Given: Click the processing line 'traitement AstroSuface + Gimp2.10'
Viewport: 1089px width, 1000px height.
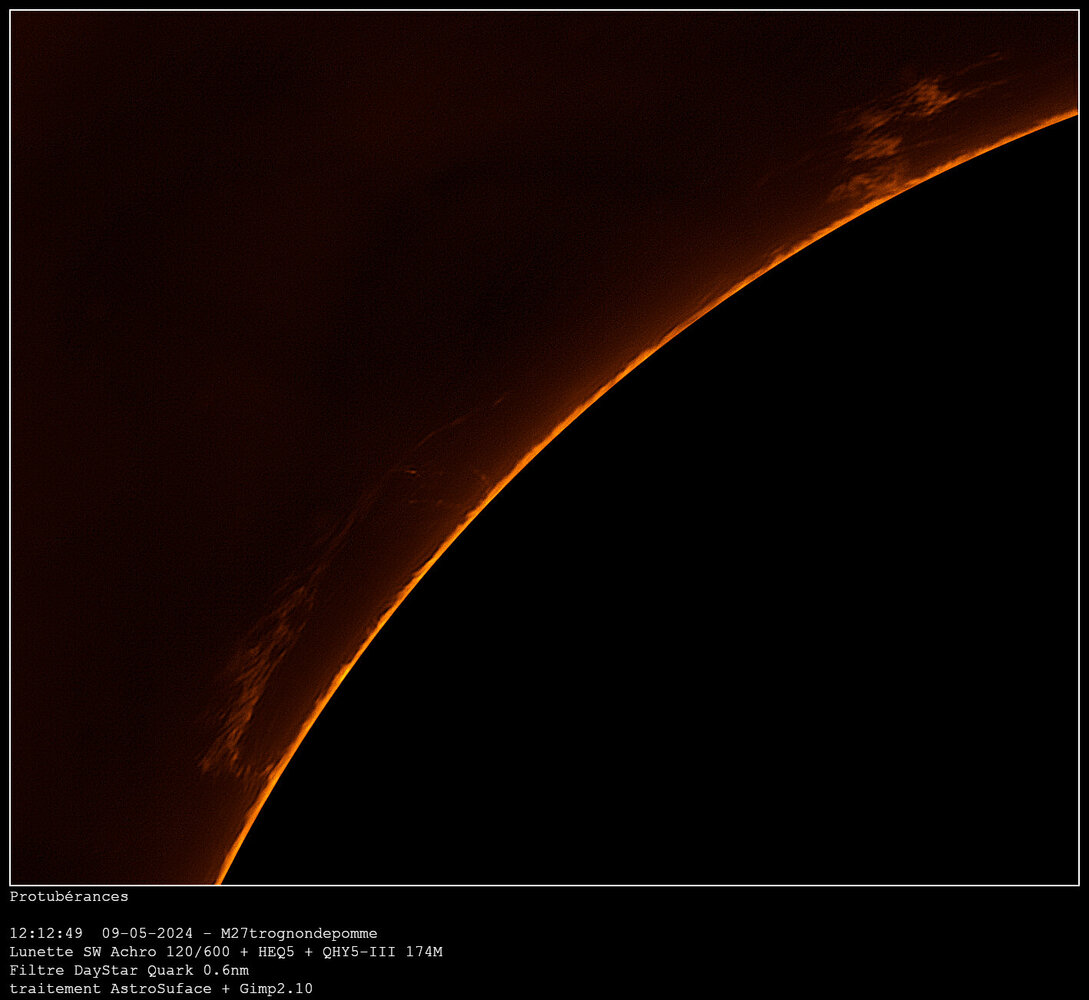Looking at the screenshot, I should coord(161,988).
